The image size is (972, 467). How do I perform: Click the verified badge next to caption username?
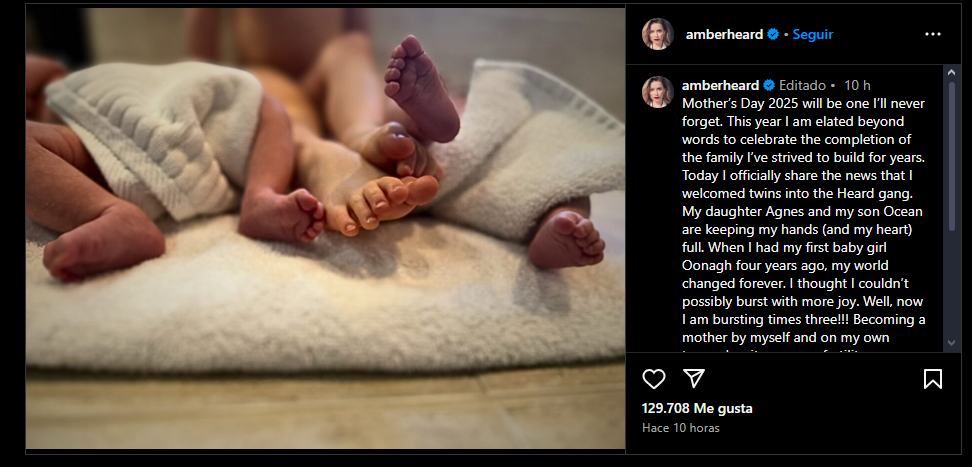[x=768, y=85]
